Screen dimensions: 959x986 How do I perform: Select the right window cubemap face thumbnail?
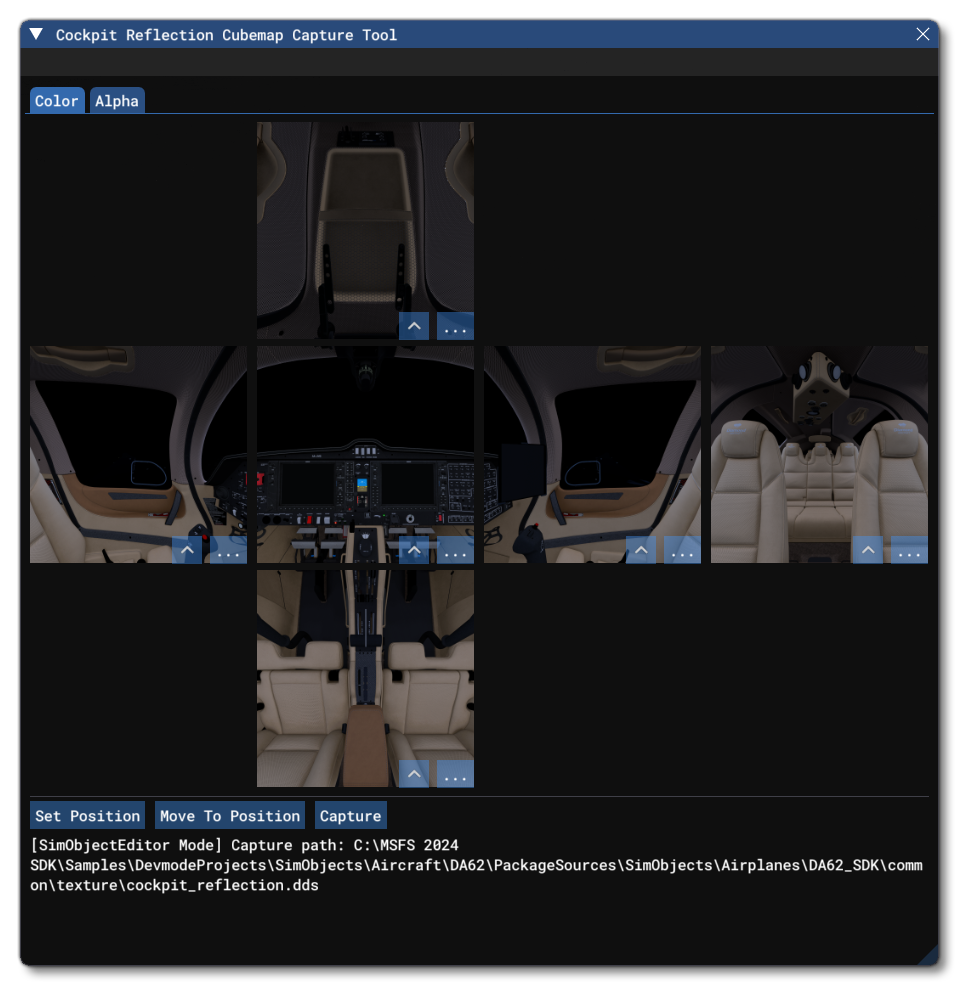pyautogui.click(x=592, y=455)
